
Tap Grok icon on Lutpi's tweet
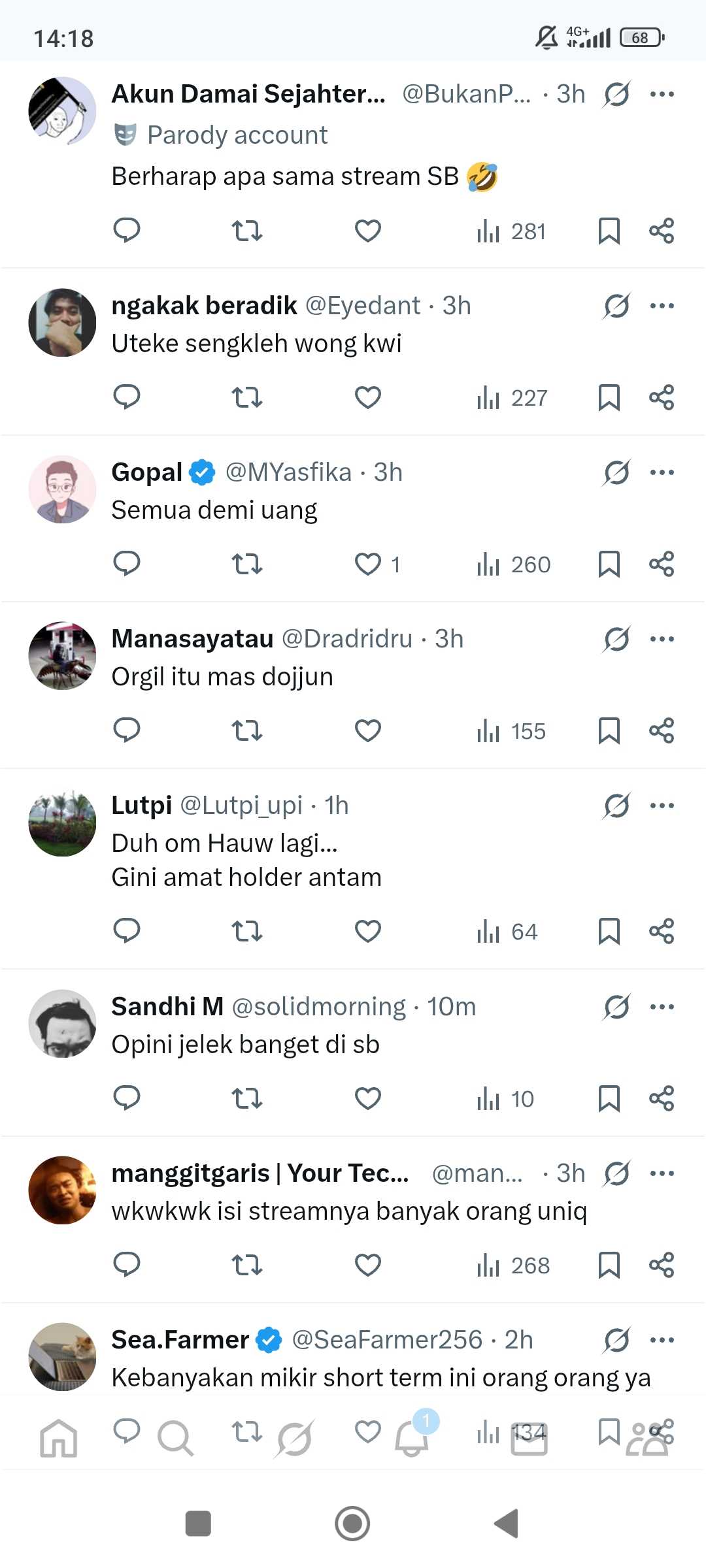point(616,806)
